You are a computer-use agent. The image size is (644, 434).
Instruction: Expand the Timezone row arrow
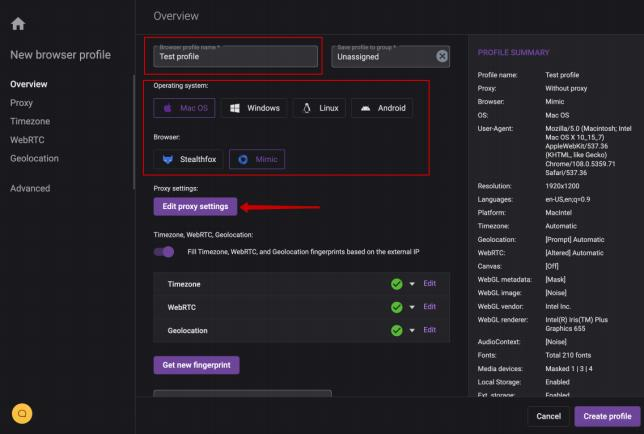pyautogui.click(x=411, y=284)
